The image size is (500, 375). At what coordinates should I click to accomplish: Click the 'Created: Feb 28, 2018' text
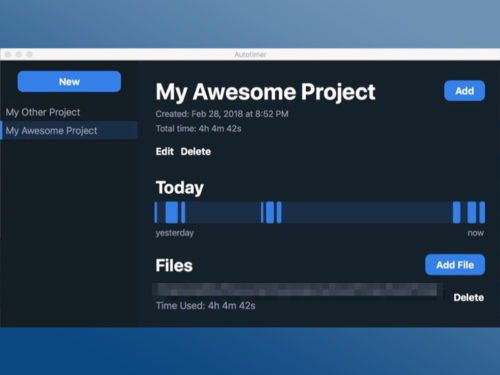[x=222, y=114]
